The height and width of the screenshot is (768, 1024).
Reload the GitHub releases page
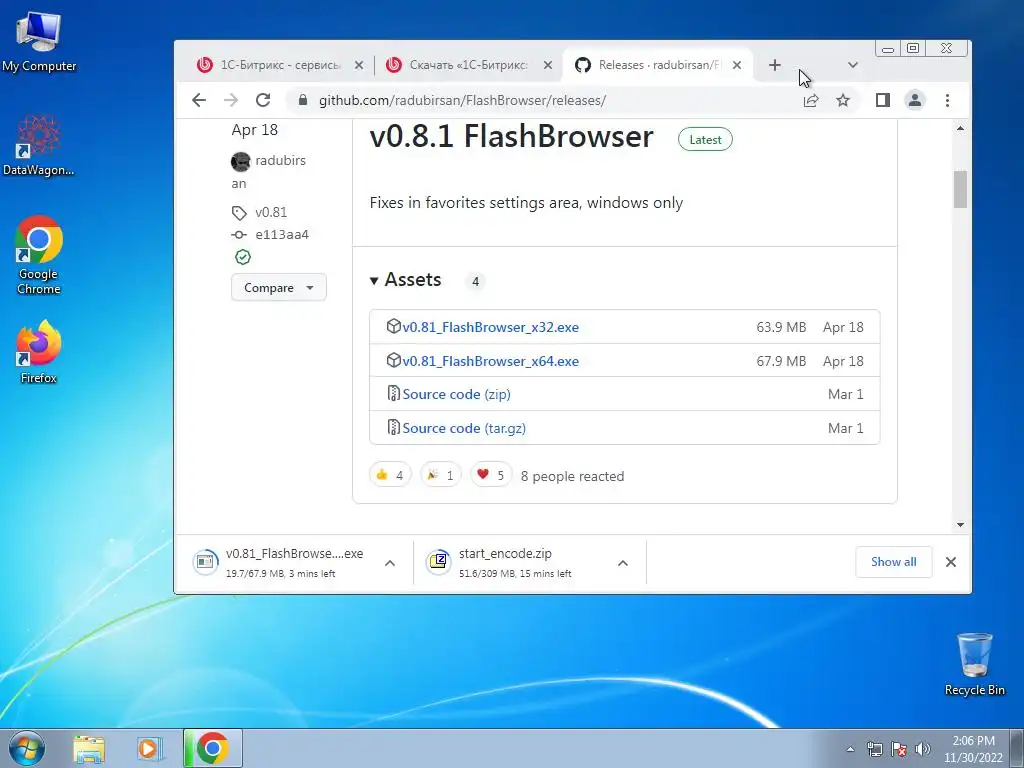(263, 100)
